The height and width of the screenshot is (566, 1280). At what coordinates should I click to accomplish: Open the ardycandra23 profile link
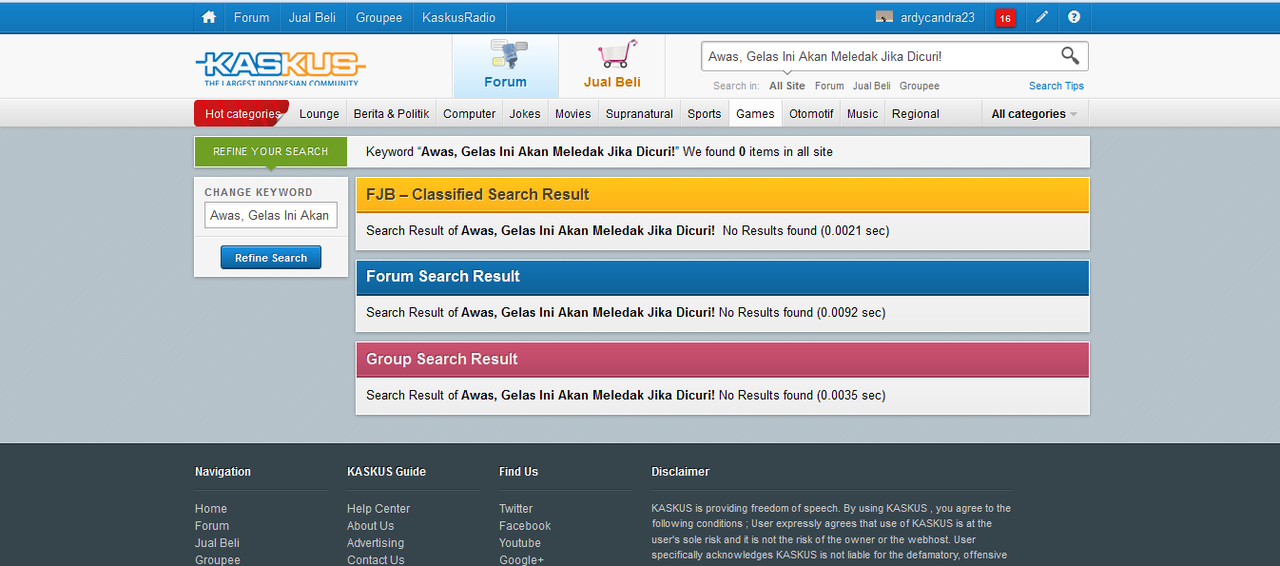[937, 17]
